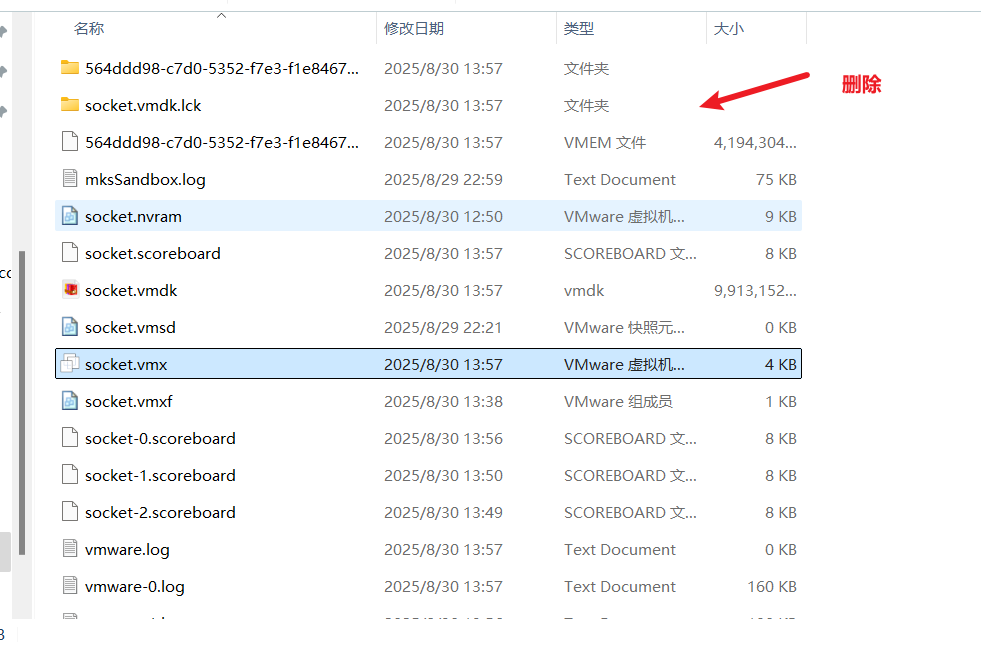Click the socket.vmx file icon
Screen dimensions: 981x646
tap(69, 364)
